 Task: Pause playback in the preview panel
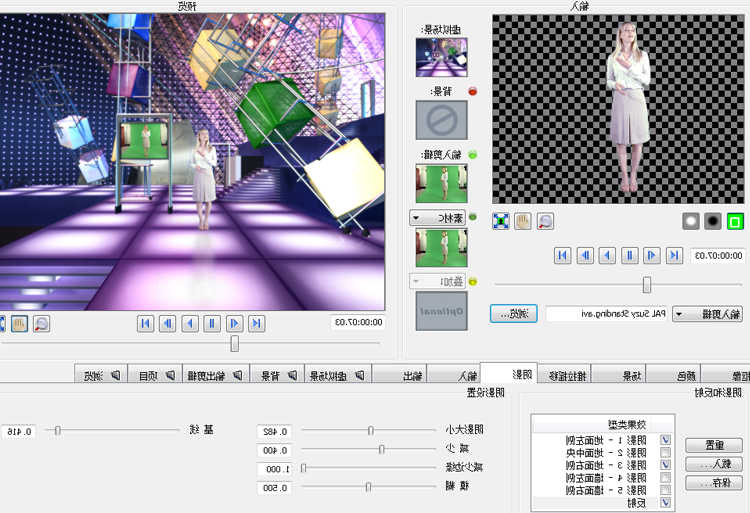tap(212, 323)
